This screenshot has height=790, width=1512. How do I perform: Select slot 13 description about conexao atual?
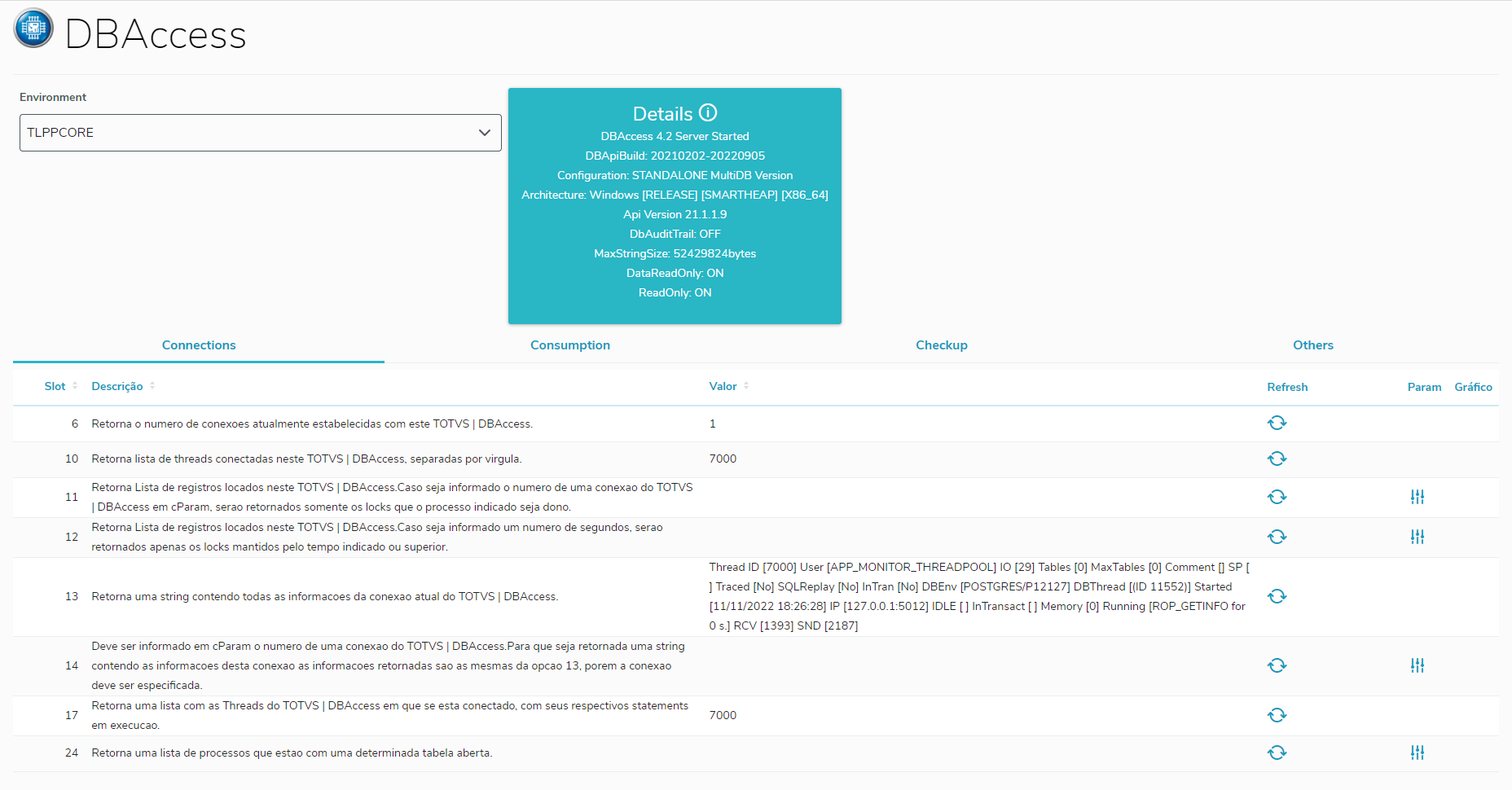pos(325,596)
